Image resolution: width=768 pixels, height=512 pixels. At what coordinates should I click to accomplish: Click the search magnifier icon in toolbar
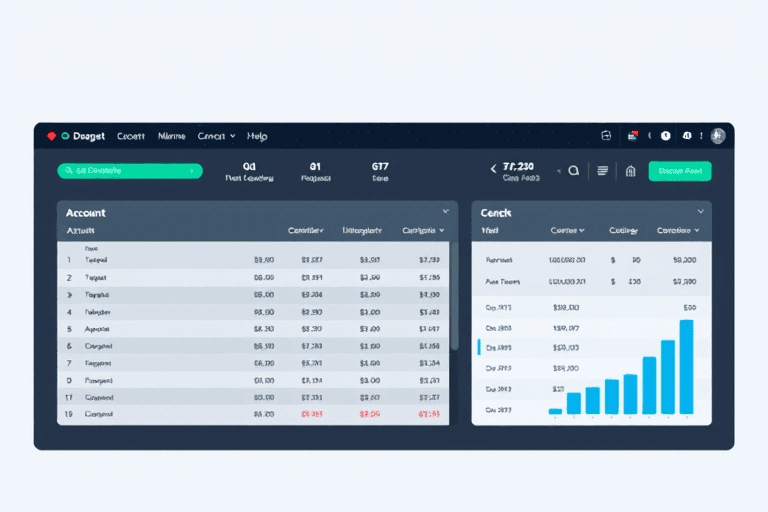574,171
